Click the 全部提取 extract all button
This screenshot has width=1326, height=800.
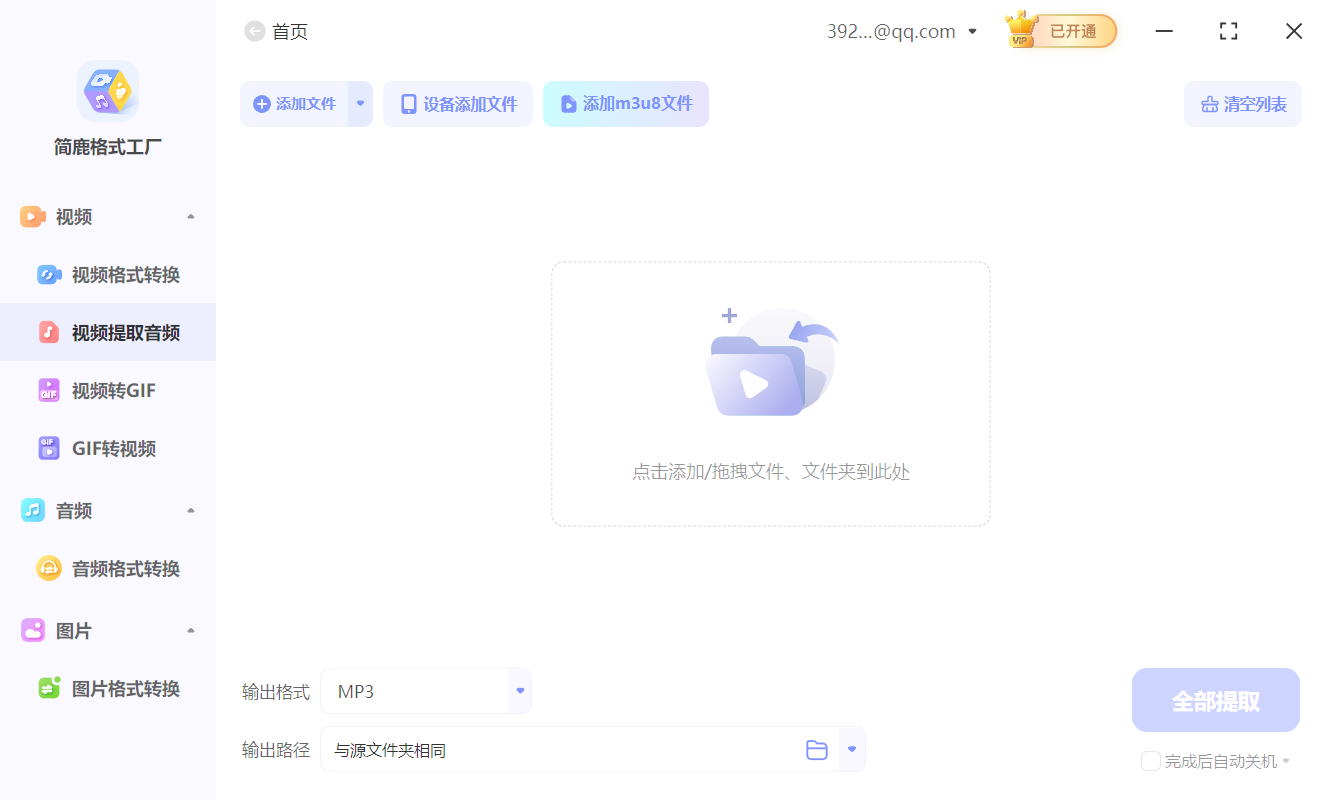(1215, 699)
